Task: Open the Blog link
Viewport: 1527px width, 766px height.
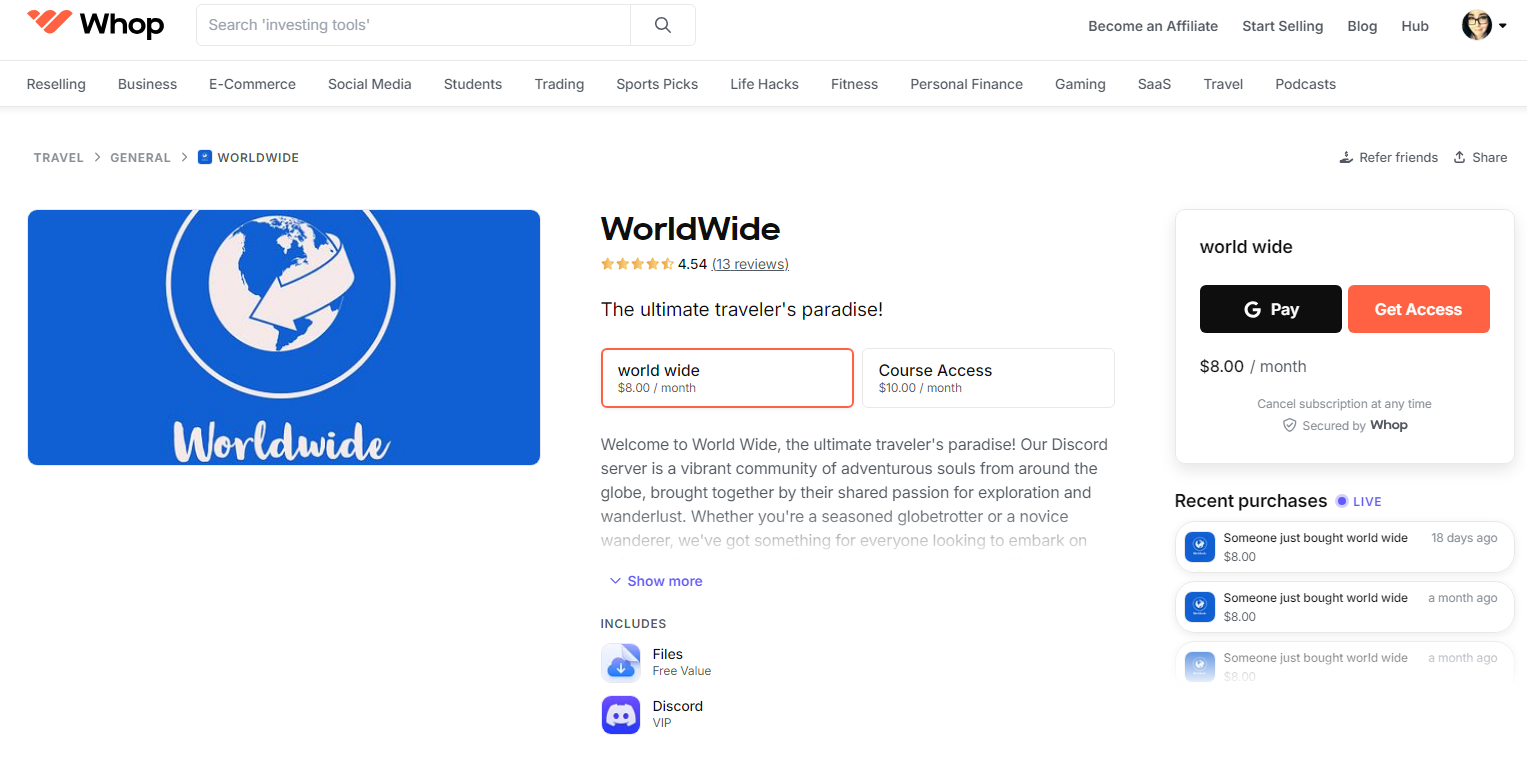Action: point(1362,26)
